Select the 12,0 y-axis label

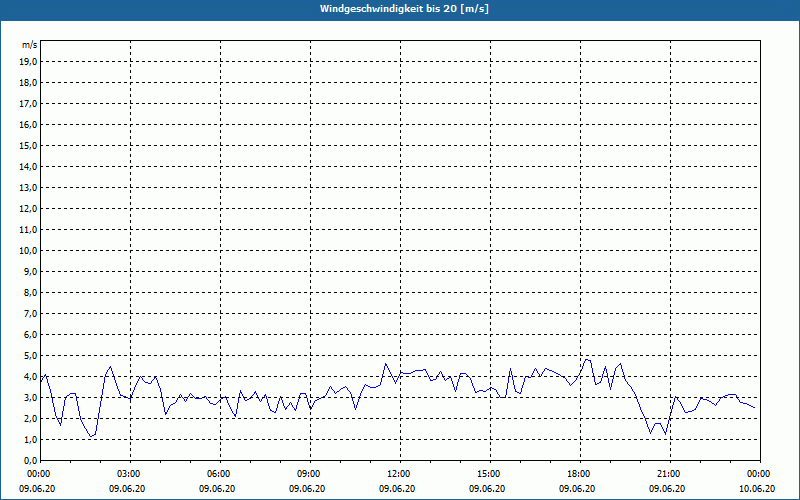[x=28, y=209]
